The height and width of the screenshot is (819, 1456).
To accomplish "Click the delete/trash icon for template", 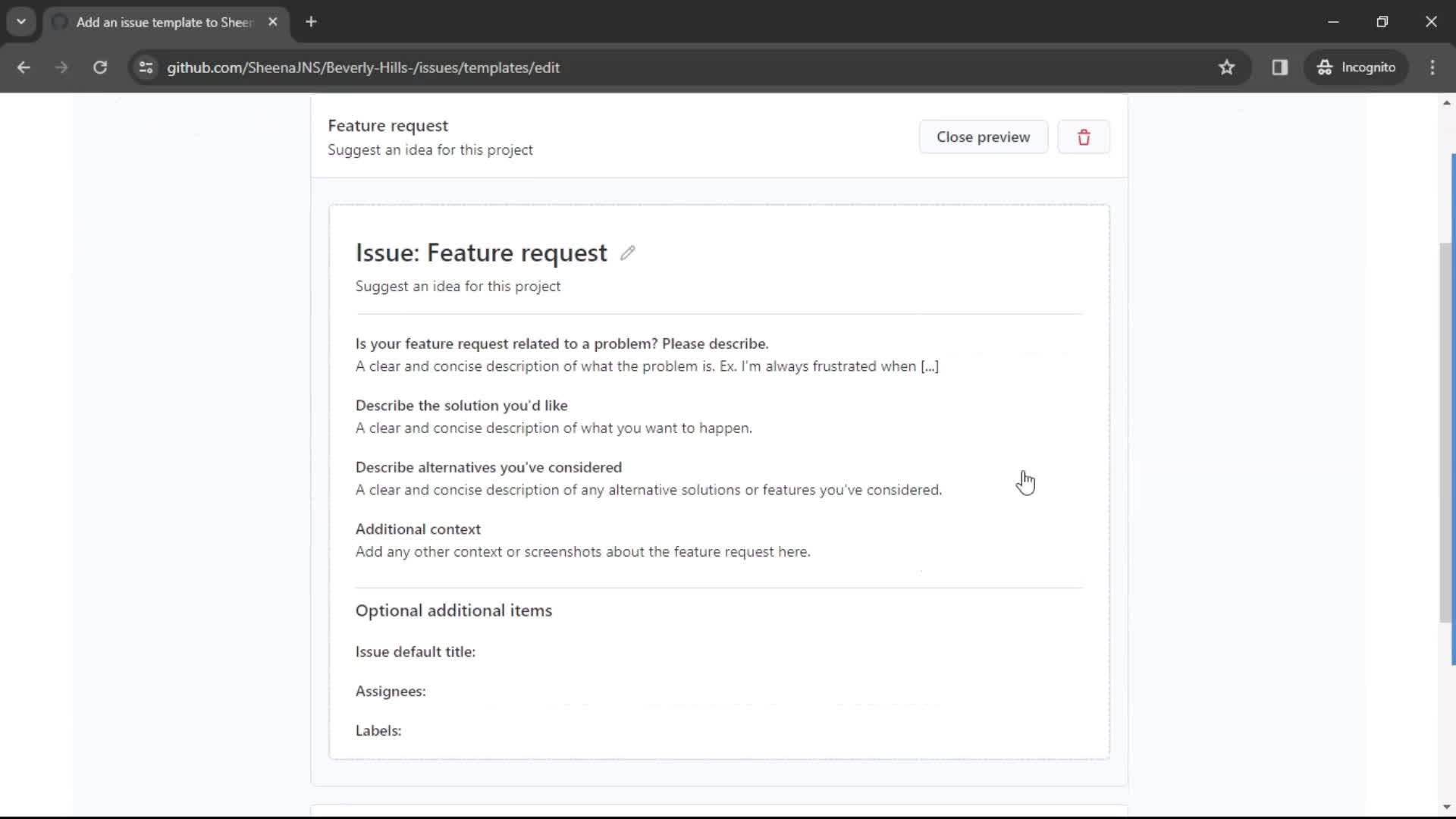I will pyautogui.click(x=1083, y=137).
